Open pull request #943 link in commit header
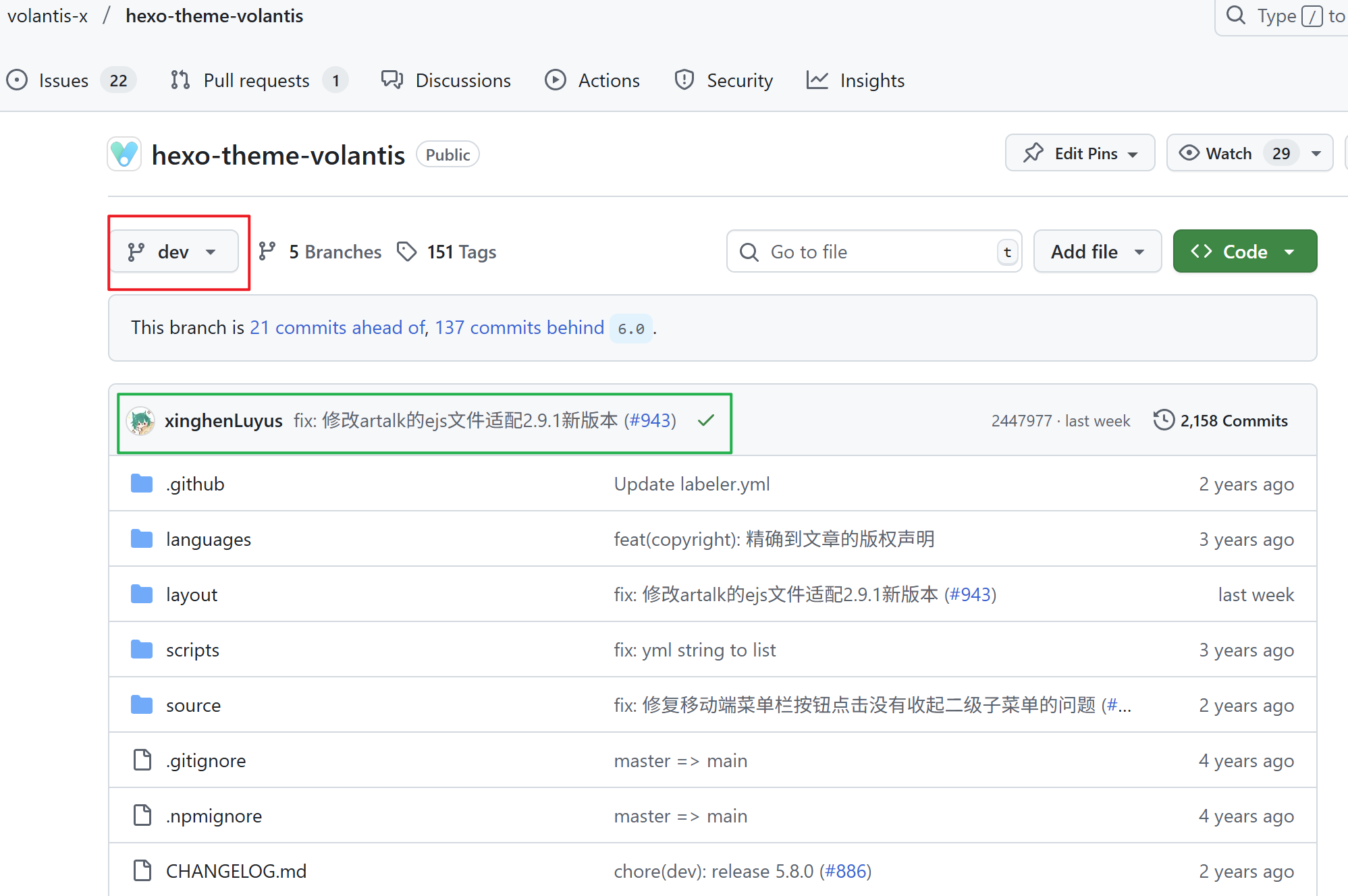The width and height of the screenshot is (1348, 896). click(650, 420)
